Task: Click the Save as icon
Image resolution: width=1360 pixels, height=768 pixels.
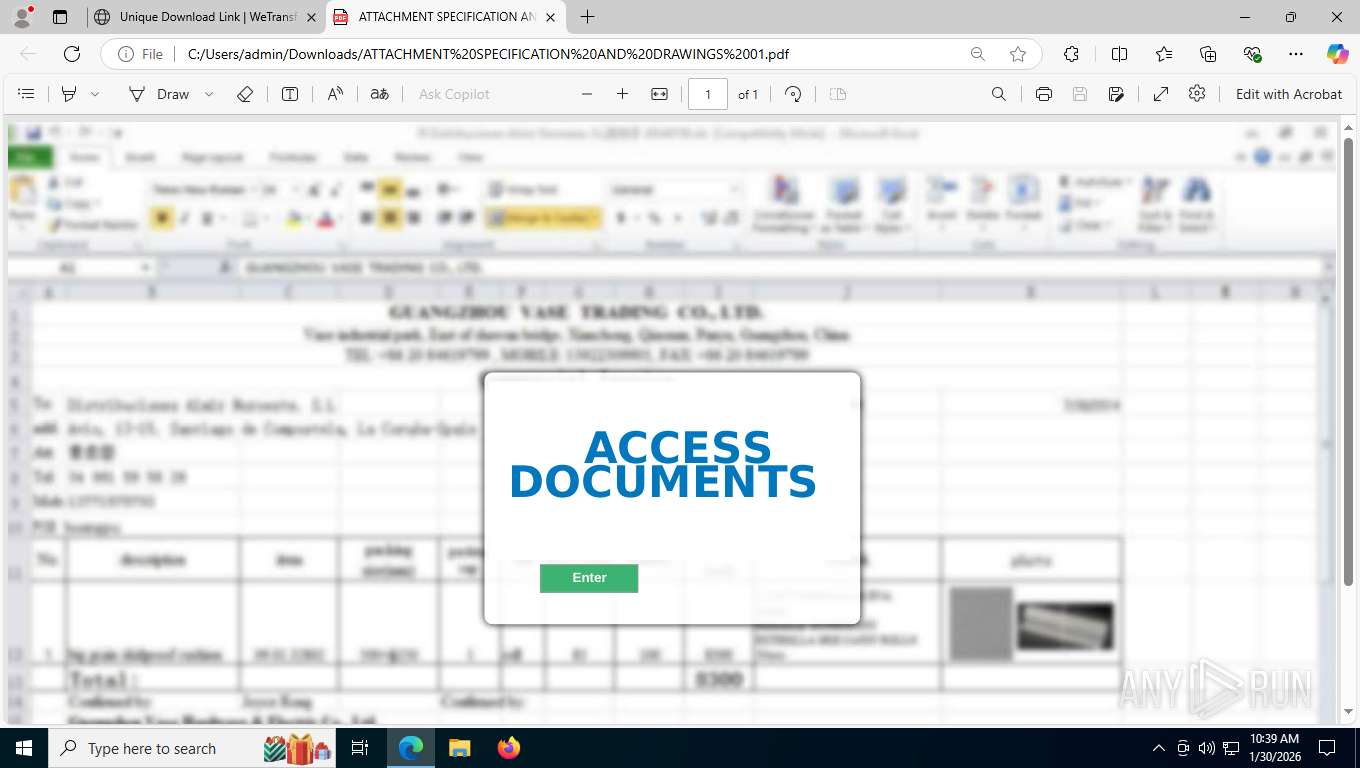Action: coord(1116,94)
